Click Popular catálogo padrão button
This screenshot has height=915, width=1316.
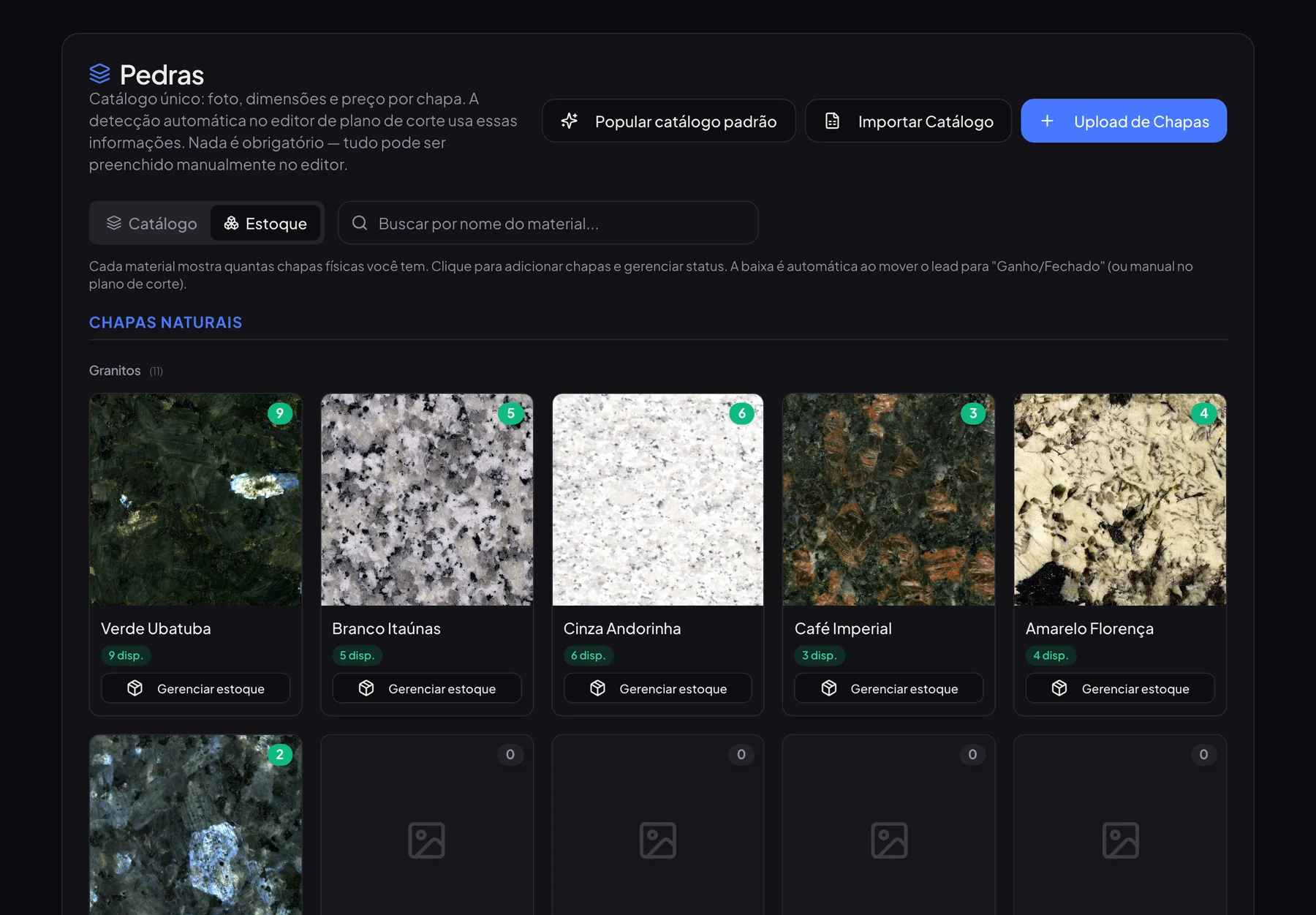(669, 121)
